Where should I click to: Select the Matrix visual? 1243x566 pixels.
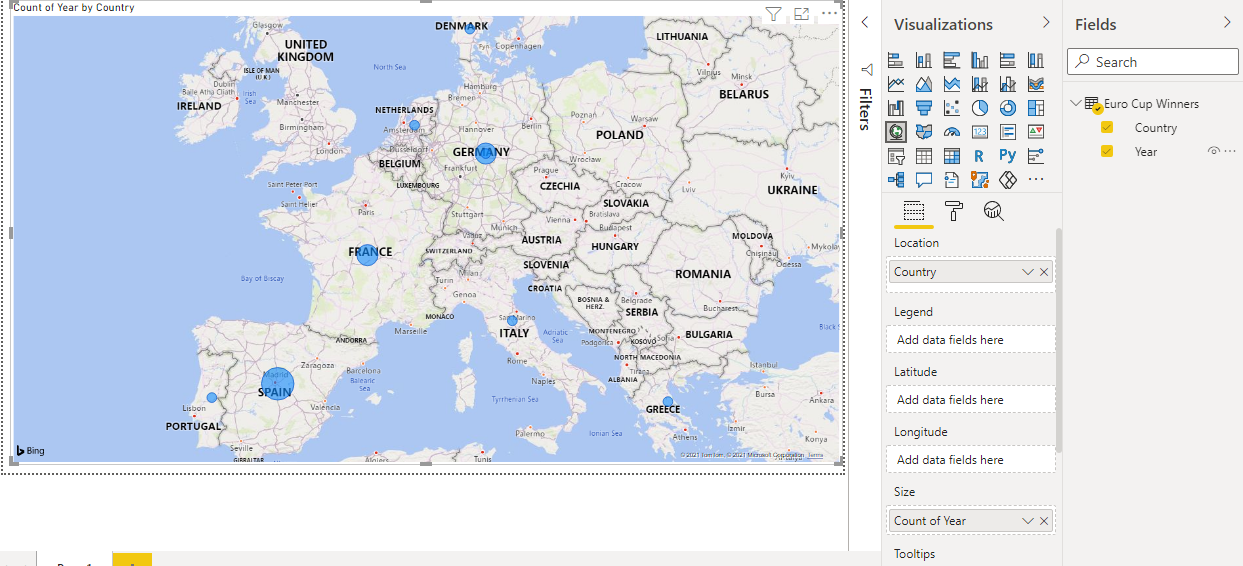click(952, 156)
